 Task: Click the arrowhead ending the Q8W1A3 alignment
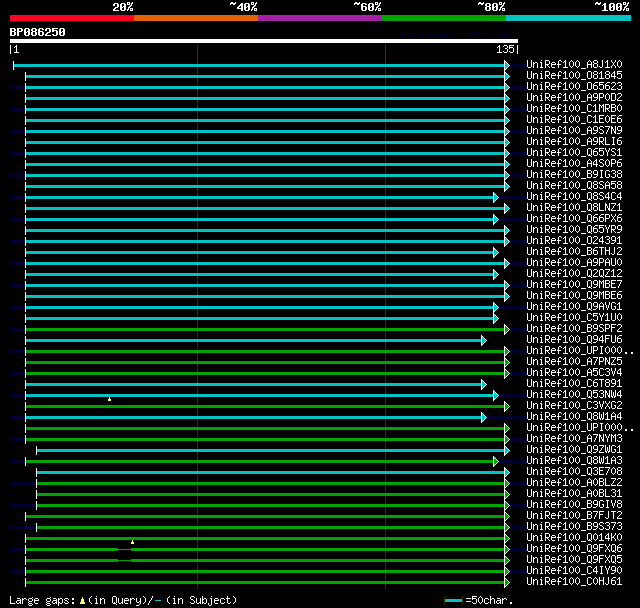[x=496, y=462]
